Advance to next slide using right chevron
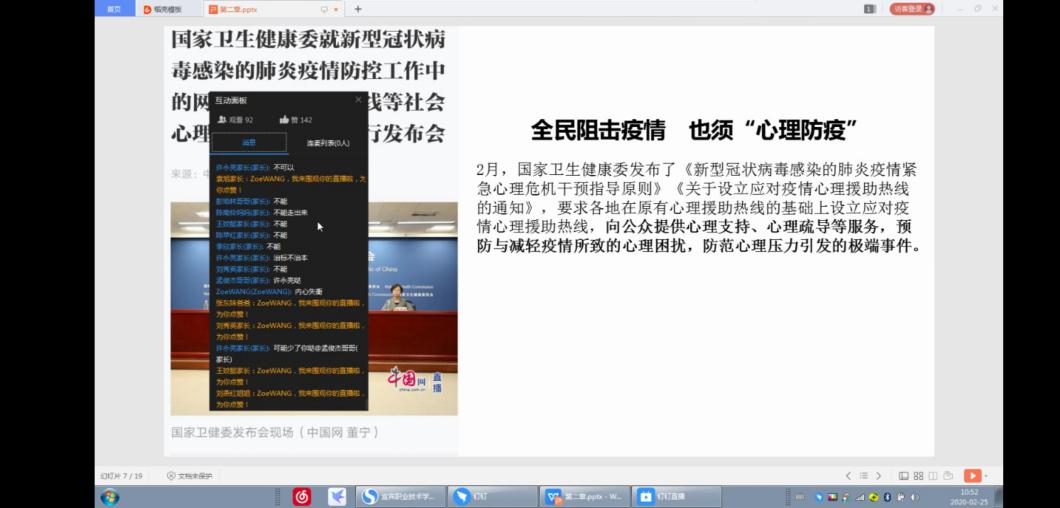This screenshot has width=1060, height=508. point(879,476)
